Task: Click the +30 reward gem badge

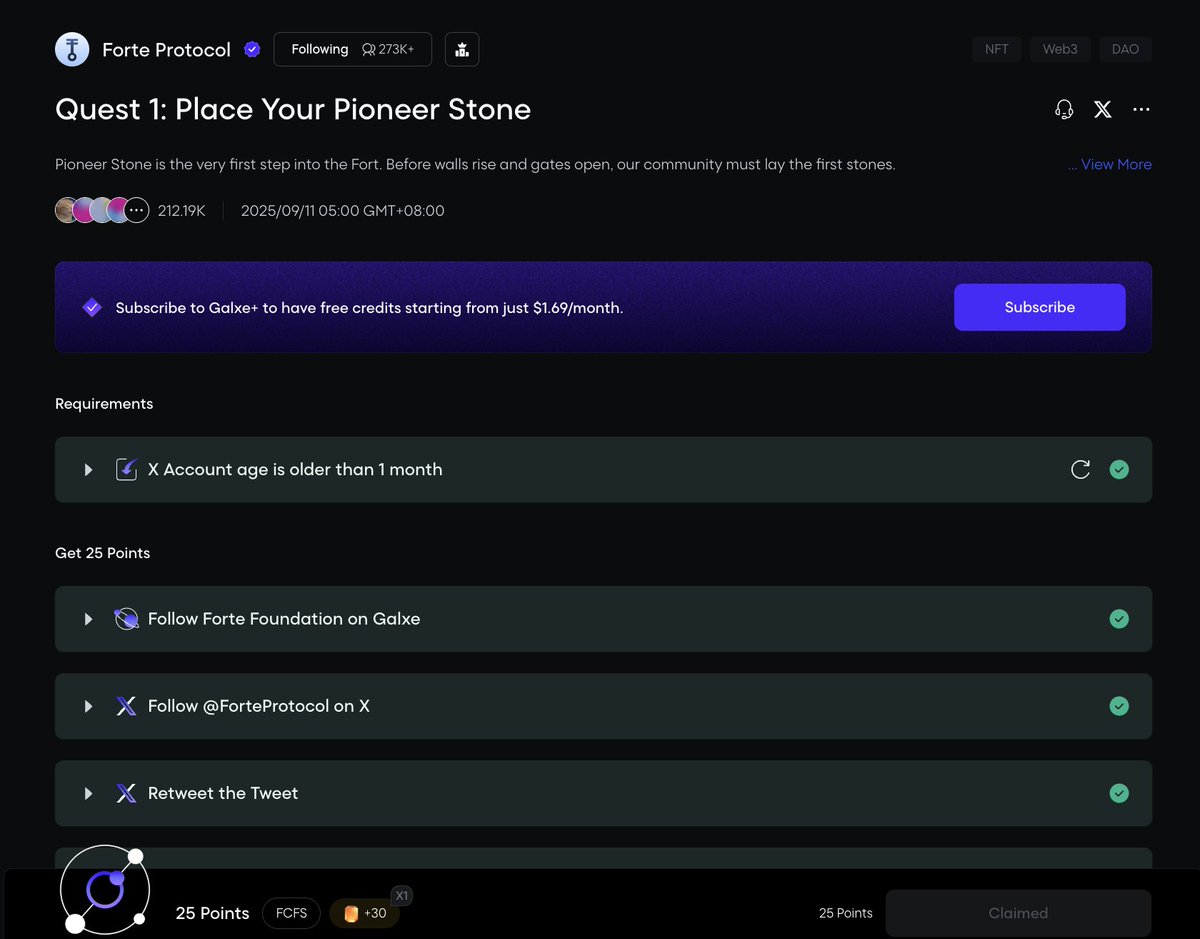Action: 364,913
